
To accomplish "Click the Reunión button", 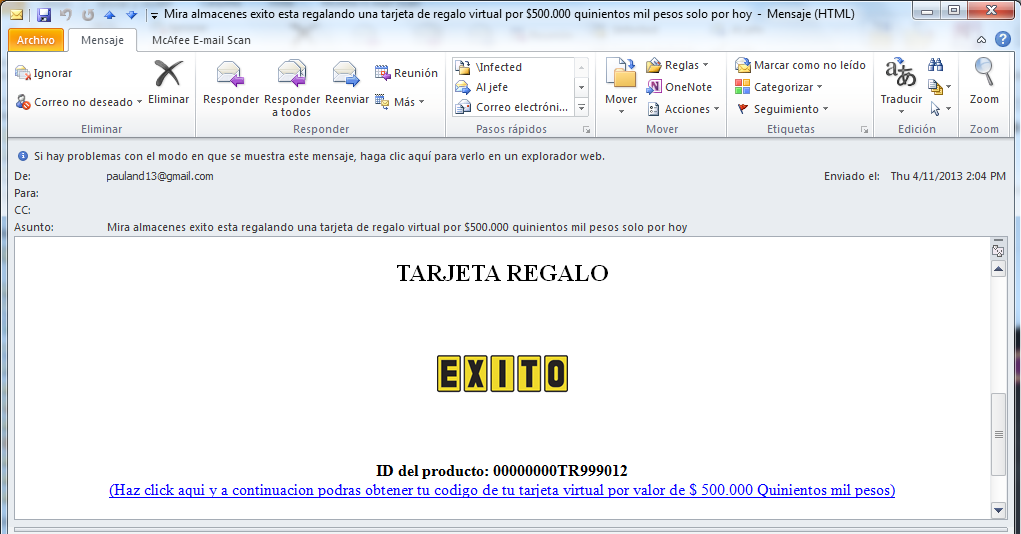I will point(406,73).
